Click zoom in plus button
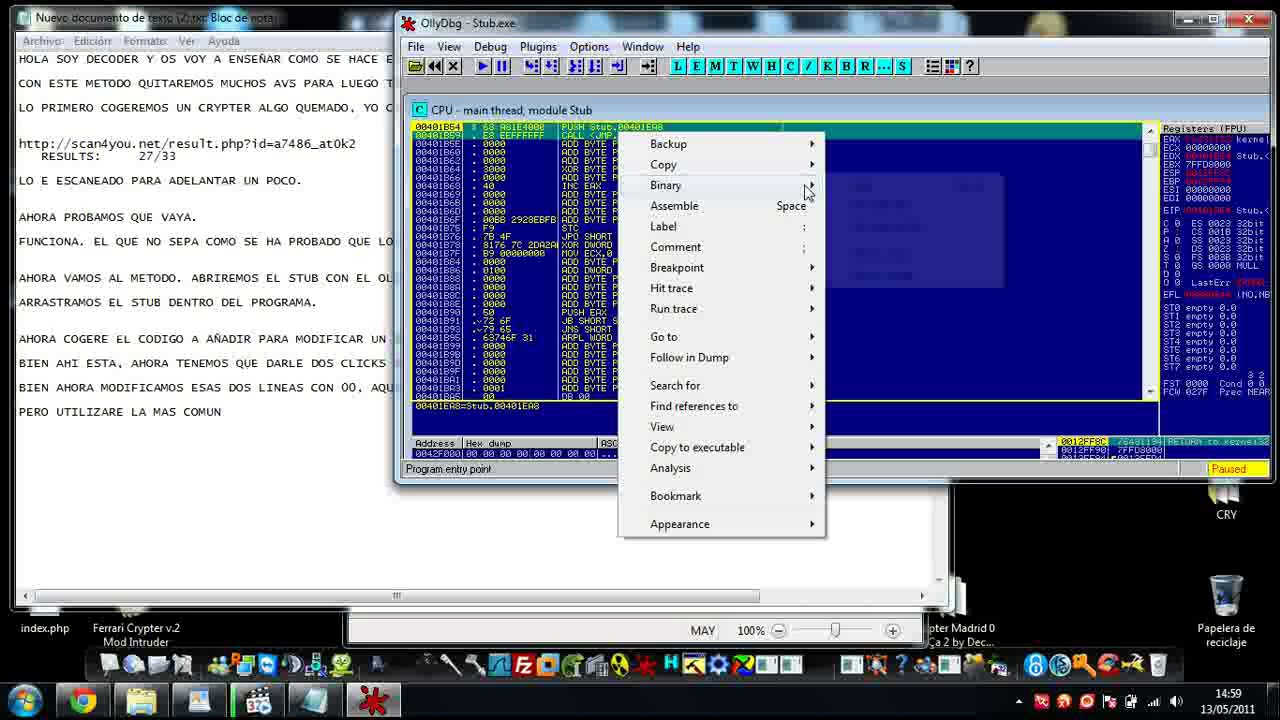 892,631
